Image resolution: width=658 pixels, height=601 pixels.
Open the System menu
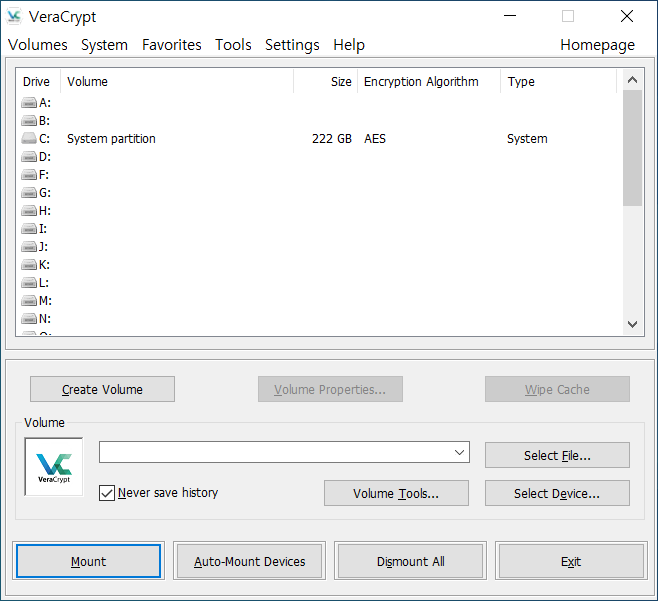pyautogui.click(x=104, y=44)
